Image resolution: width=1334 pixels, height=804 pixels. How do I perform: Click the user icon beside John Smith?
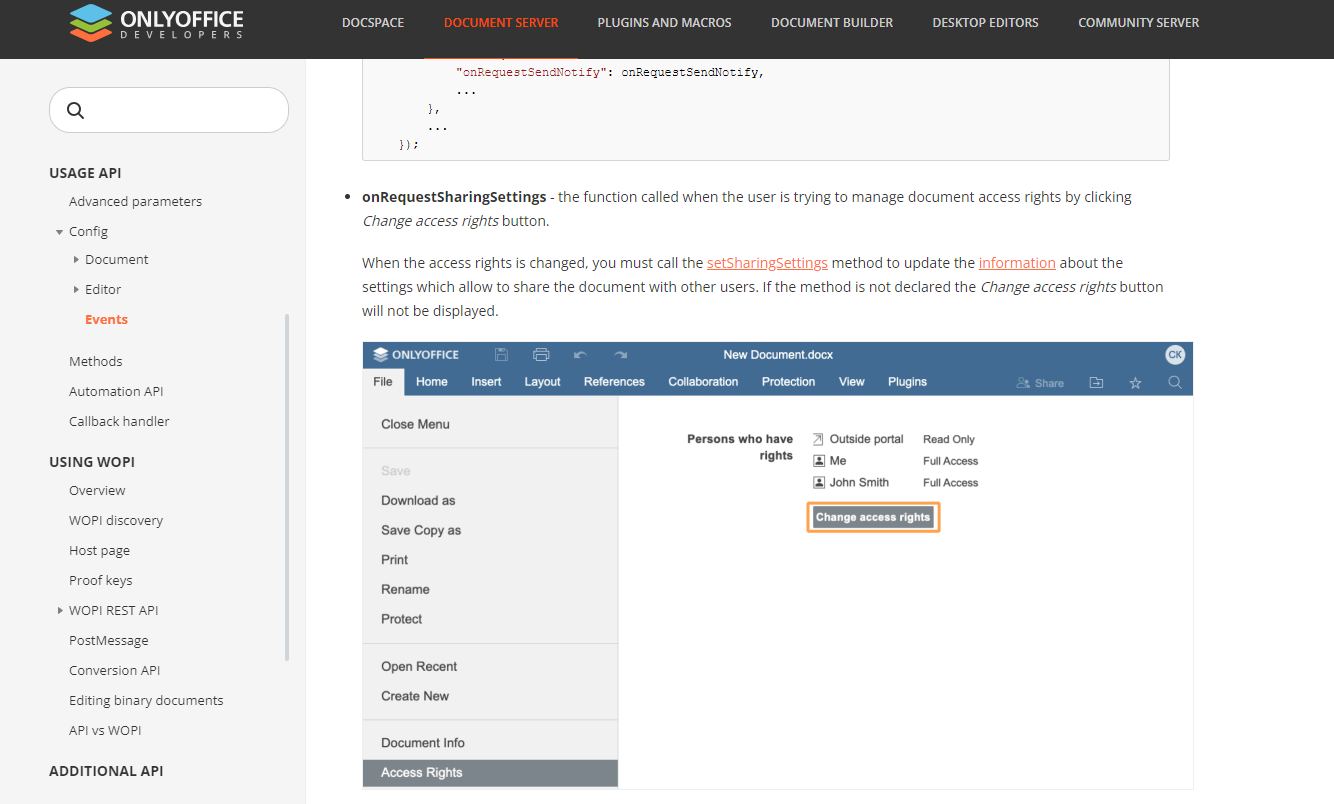[x=818, y=482]
